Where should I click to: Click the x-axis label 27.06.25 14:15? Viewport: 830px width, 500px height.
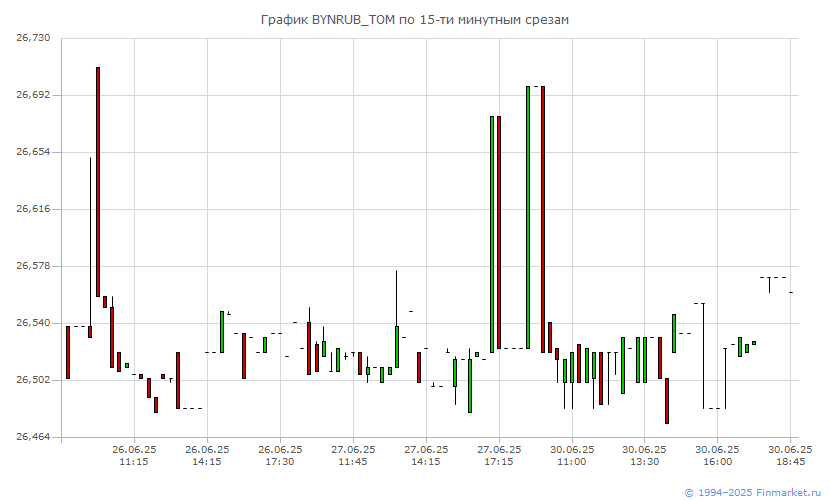(x=426, y=456)
